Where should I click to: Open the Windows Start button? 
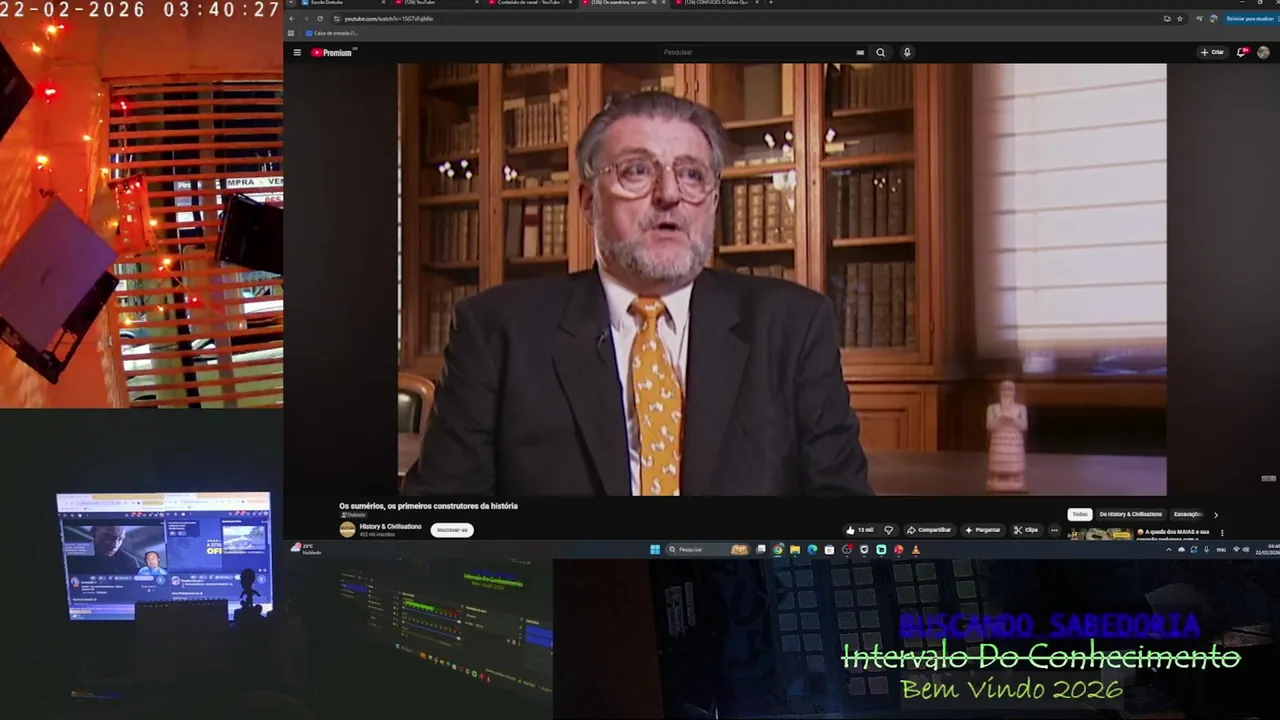tap(655, 549)
